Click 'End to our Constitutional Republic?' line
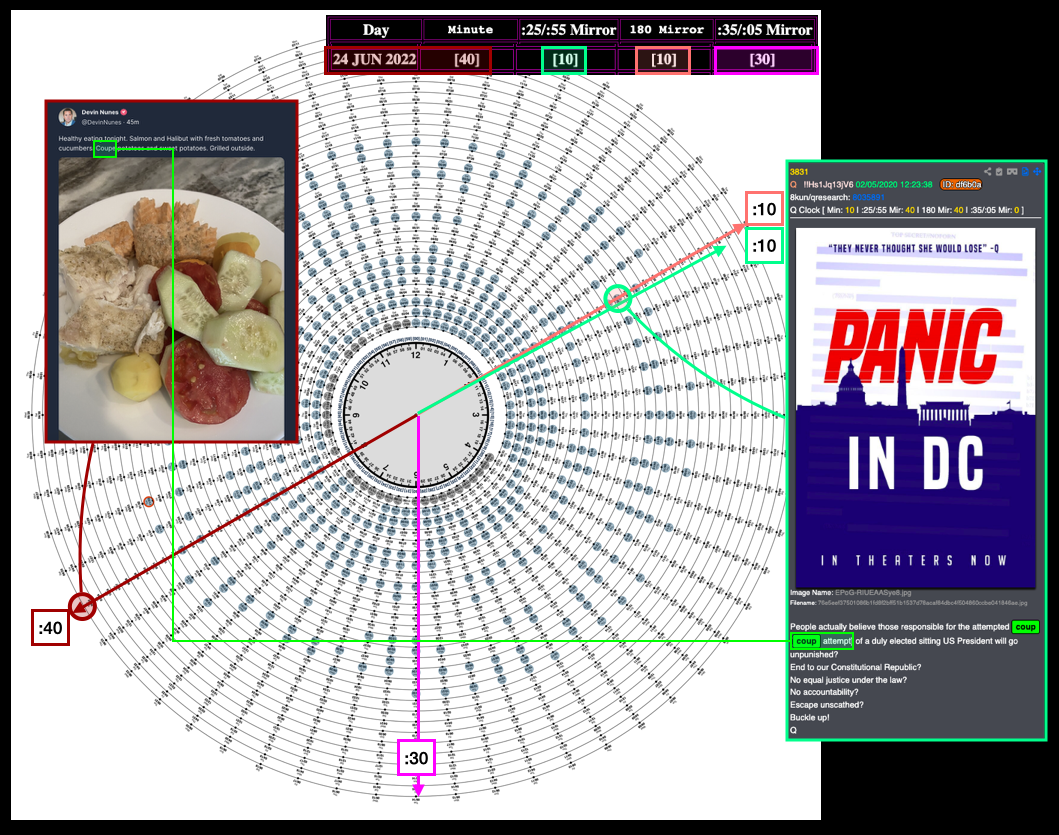Image resolution: width=1059 pixels, height=835 pixels. pos(856,667)
